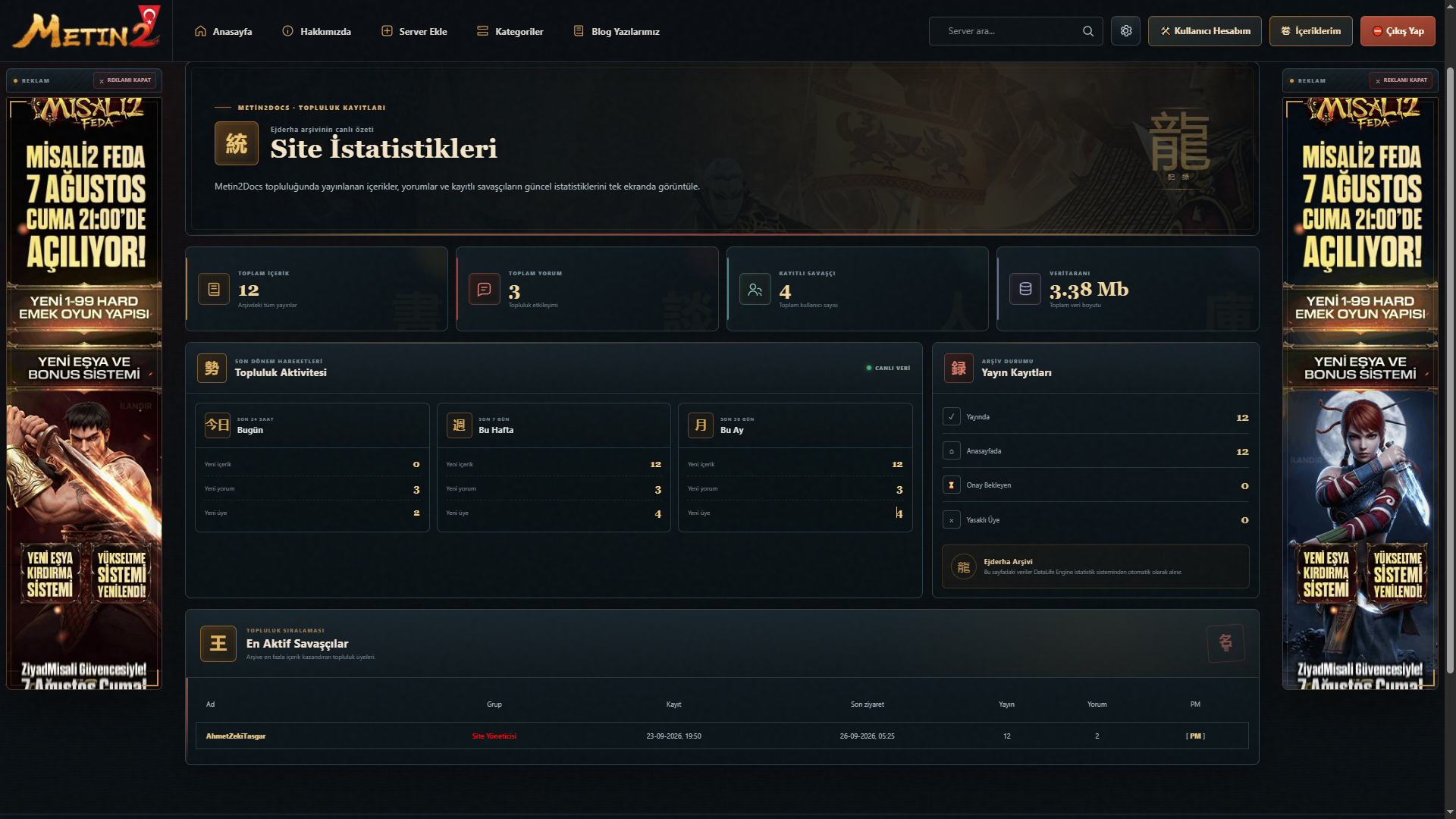
Task: Click the Ad column header
Action: tap(211, 704)
